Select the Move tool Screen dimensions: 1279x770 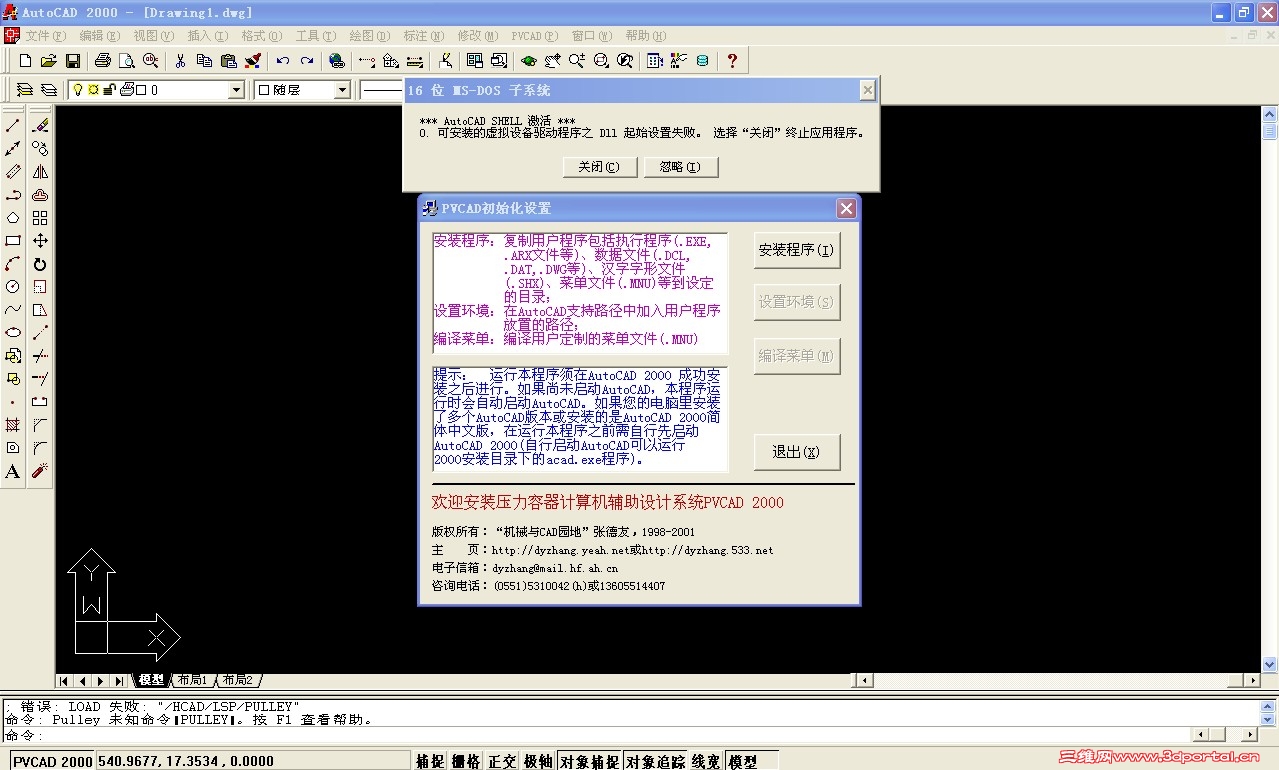point(40,241)
